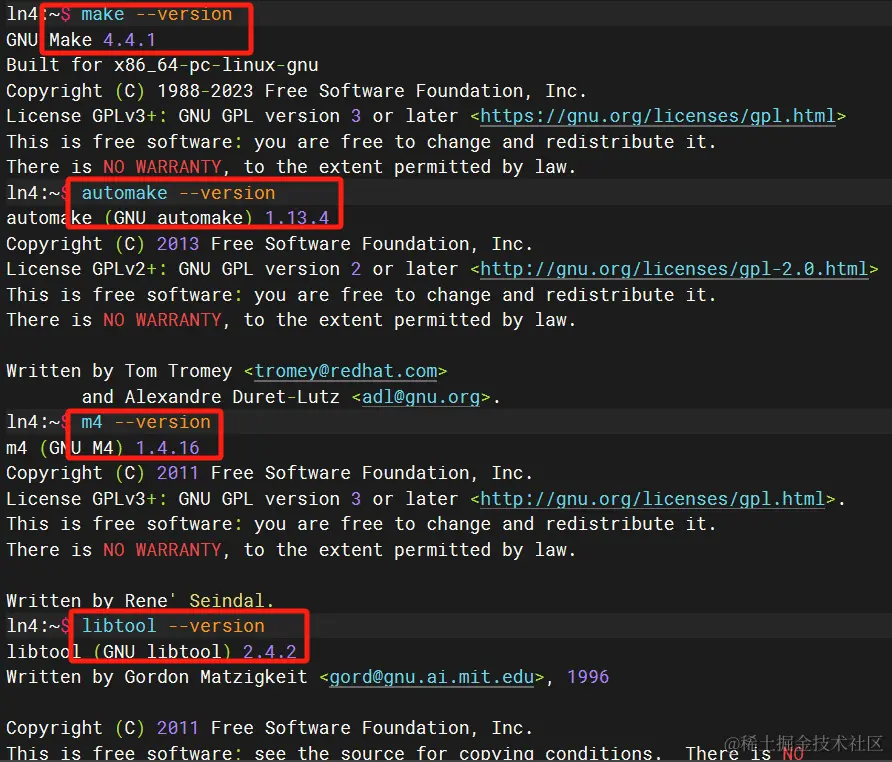Click 'Written by Tom Tromey' text
The height and width of the screenshot is (762, 892).
[119, 371]
